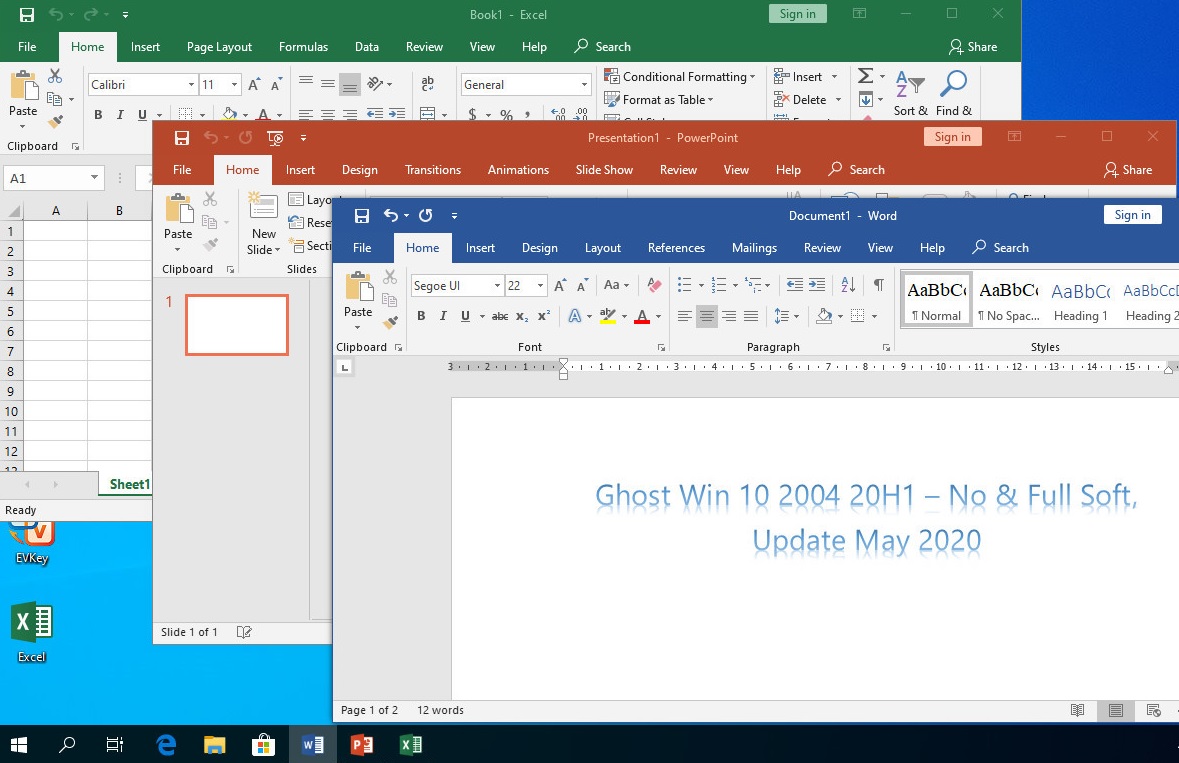Image resolution: width=1179 pixels, height=763 pixels.
Task: Click Share in PowerPoint window
Action: (1128, 170)
